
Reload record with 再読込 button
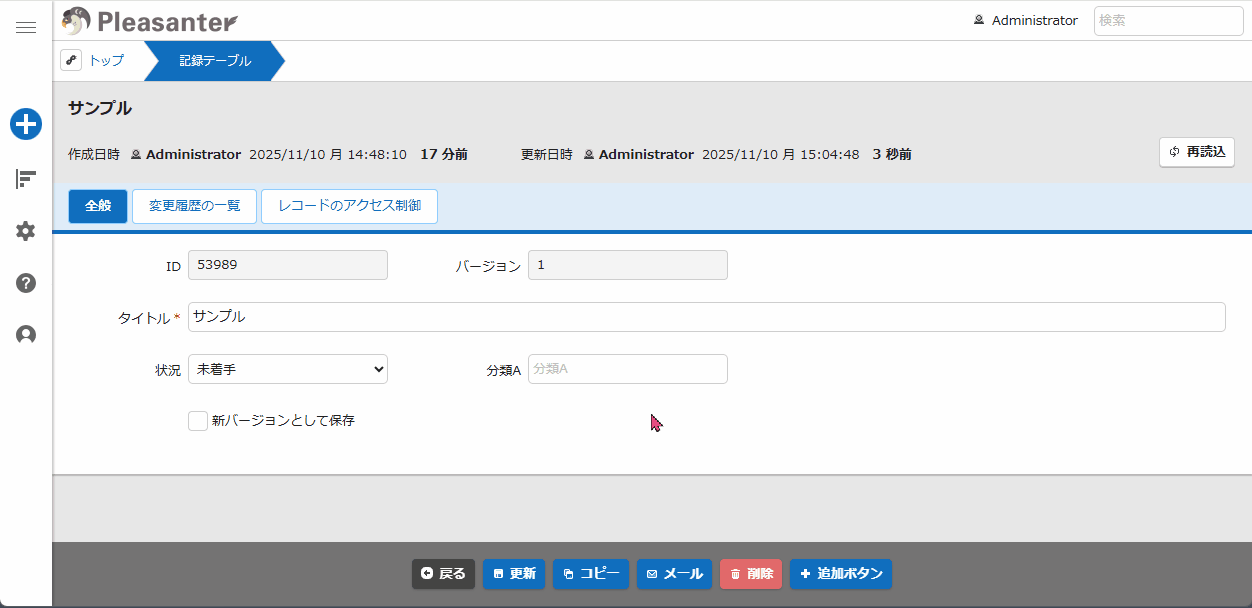point(1197,152)
